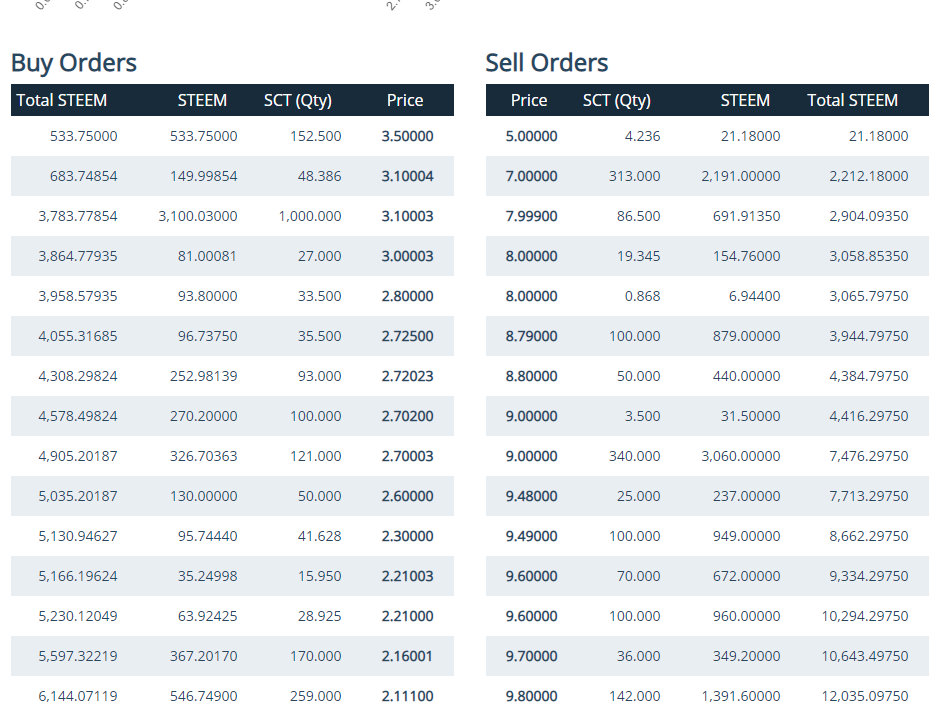Click STEEM value 149.99854
Image resolution: width=939 pixels, height=717 pixels.
[204, 176]
